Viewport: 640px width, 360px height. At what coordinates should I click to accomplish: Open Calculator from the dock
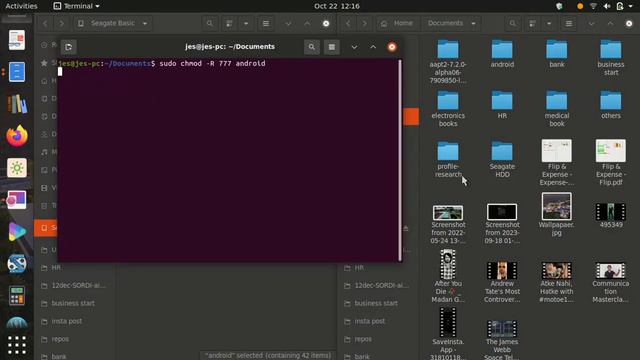click(x=17, y=295)
